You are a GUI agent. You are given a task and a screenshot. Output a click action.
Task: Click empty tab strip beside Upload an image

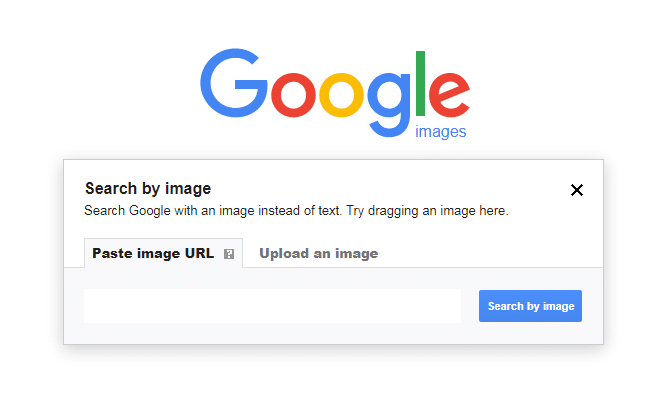[490, 253]
